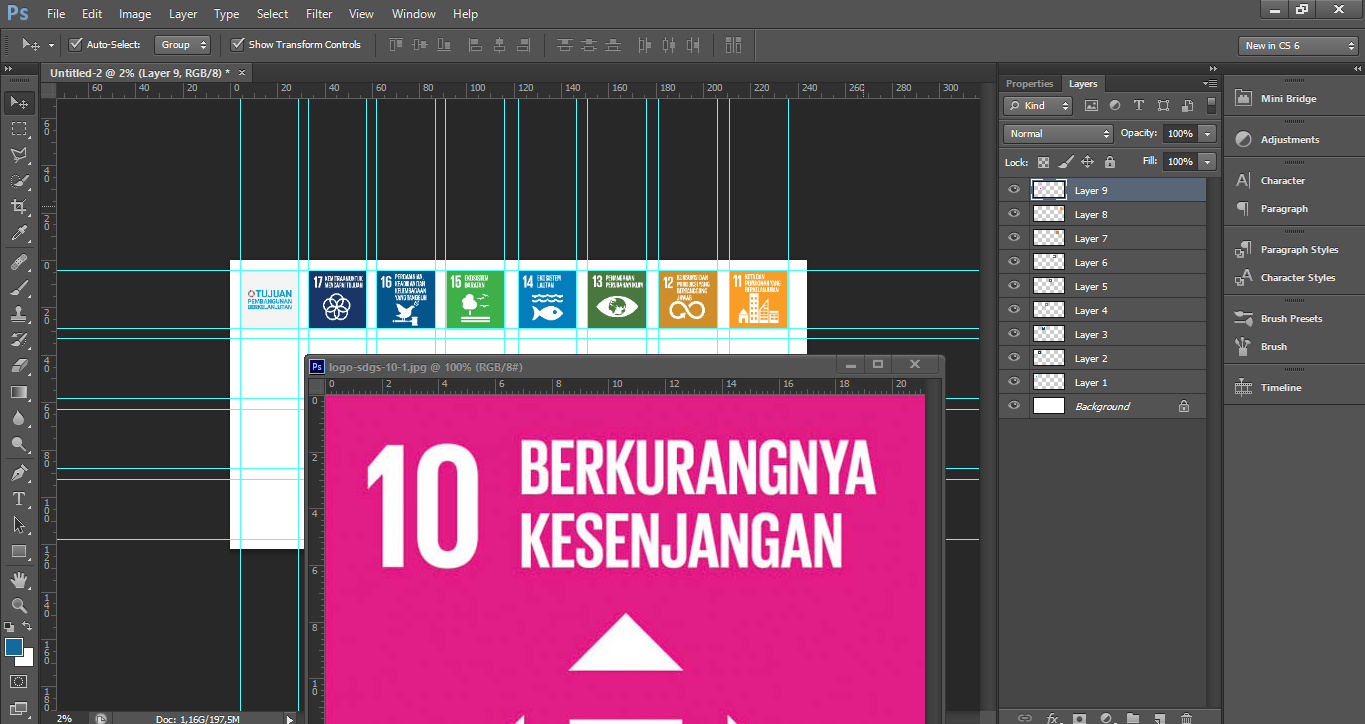Pick the Rectangle shape tool

18,551
